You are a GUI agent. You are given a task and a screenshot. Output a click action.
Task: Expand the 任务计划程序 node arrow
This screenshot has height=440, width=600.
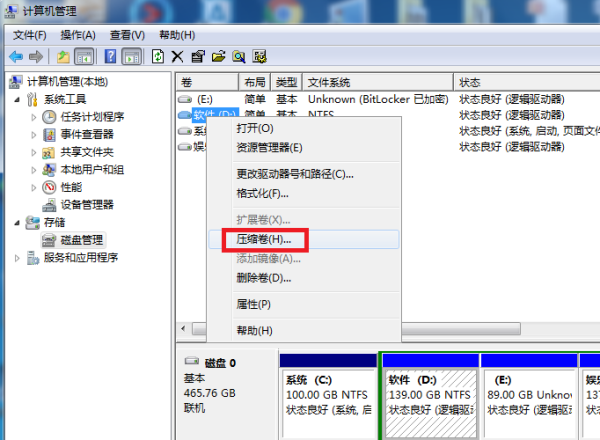point(34,117)
